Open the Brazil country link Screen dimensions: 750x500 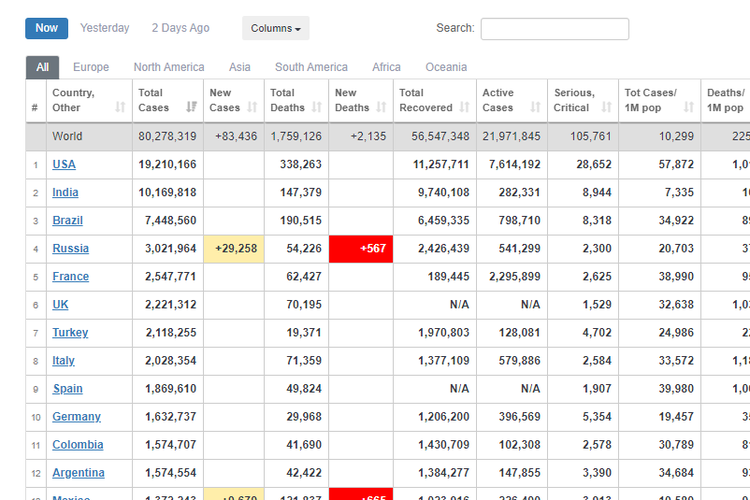(x=67, y=221)
